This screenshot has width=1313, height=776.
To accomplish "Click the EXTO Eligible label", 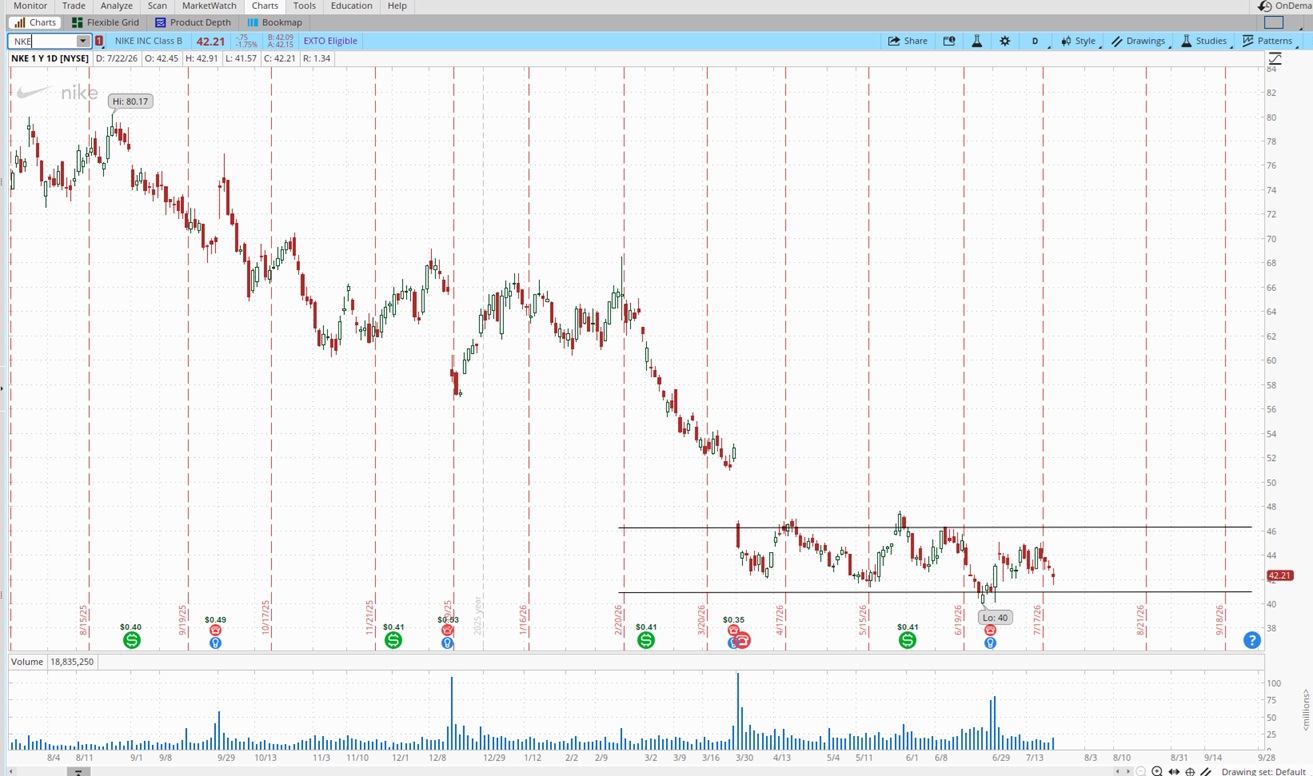I will pos(330,41).
